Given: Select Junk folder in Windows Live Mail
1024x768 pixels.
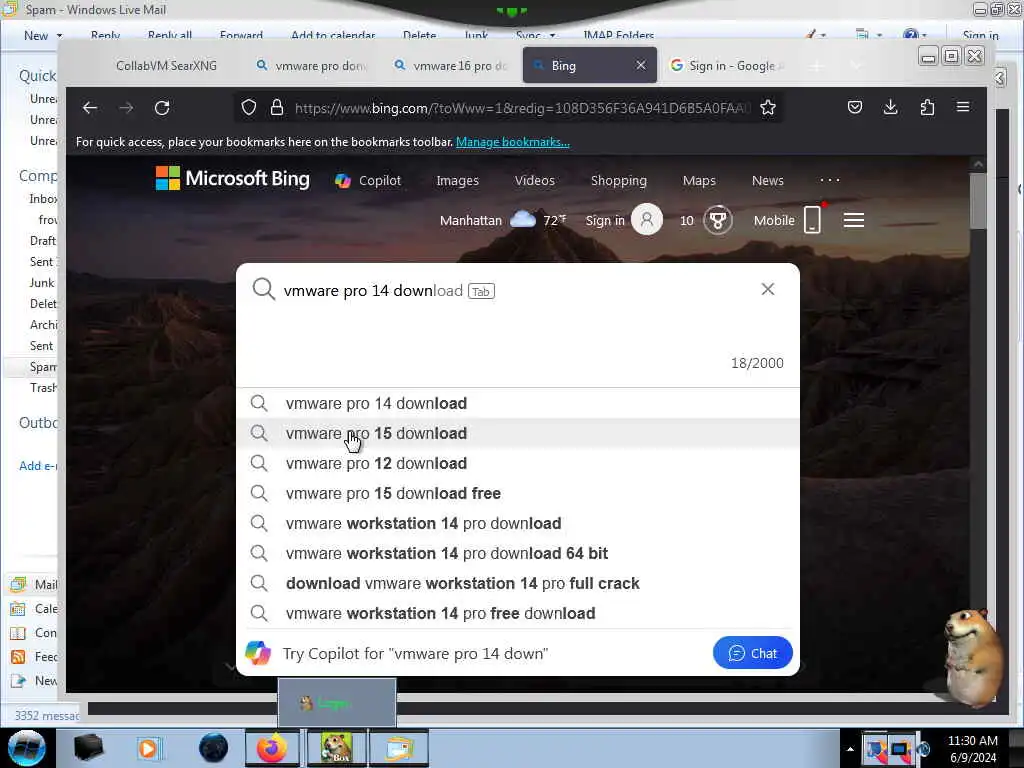Looking at the screenshot, I should click(42, 283).
